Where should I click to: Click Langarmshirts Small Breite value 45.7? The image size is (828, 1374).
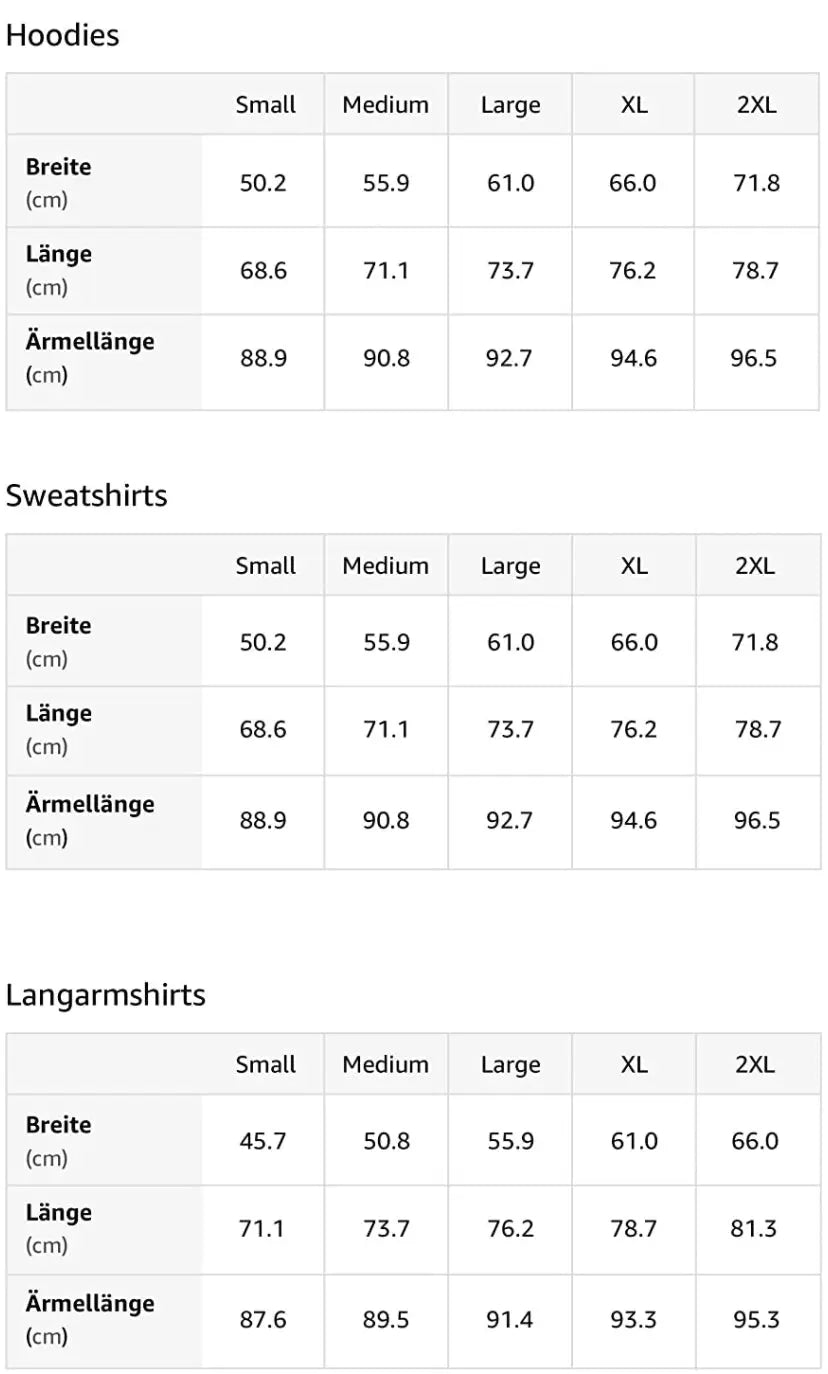263,1141
